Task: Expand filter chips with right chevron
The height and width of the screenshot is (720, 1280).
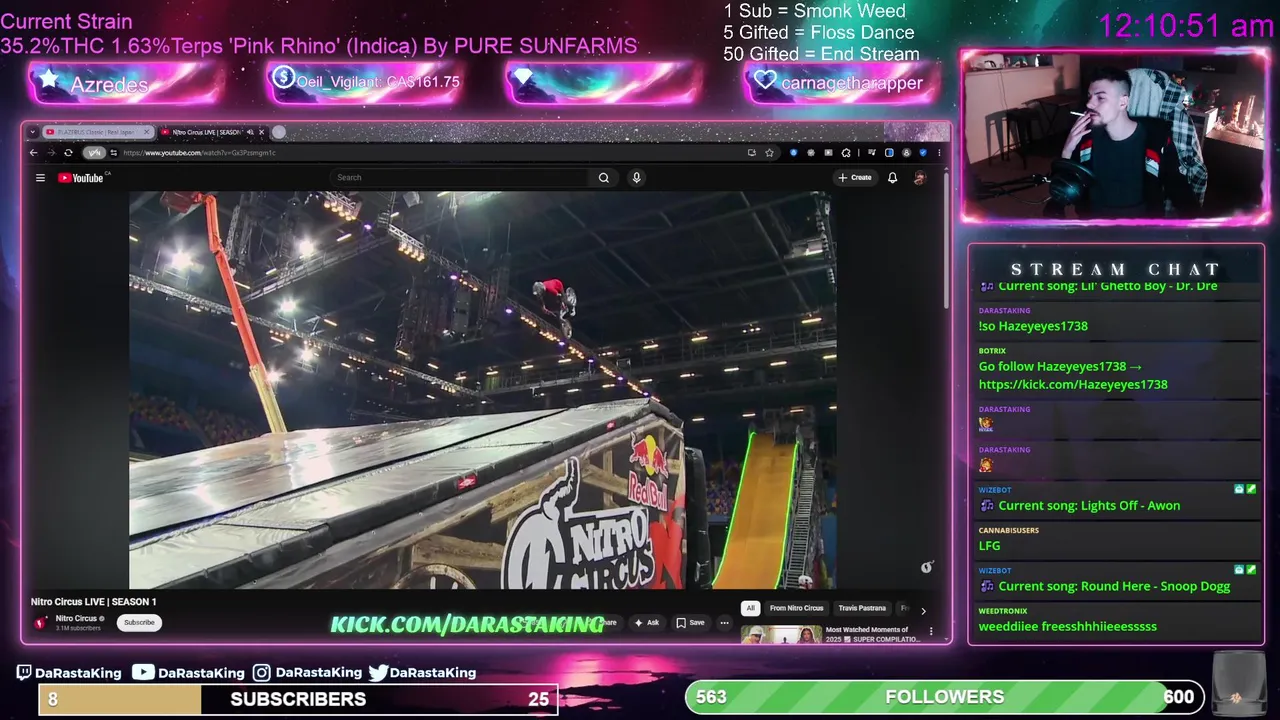Action: point(923,610)
